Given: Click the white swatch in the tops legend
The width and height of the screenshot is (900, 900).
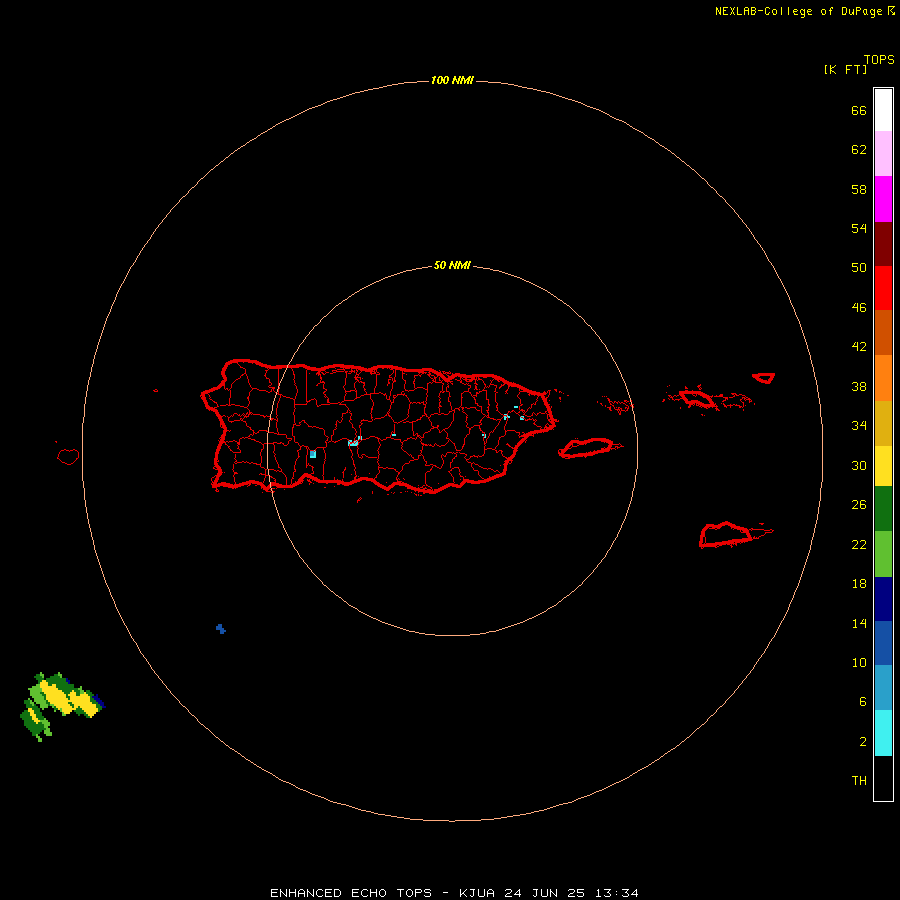Looking at the screenshot, I should tap(883, 110).
